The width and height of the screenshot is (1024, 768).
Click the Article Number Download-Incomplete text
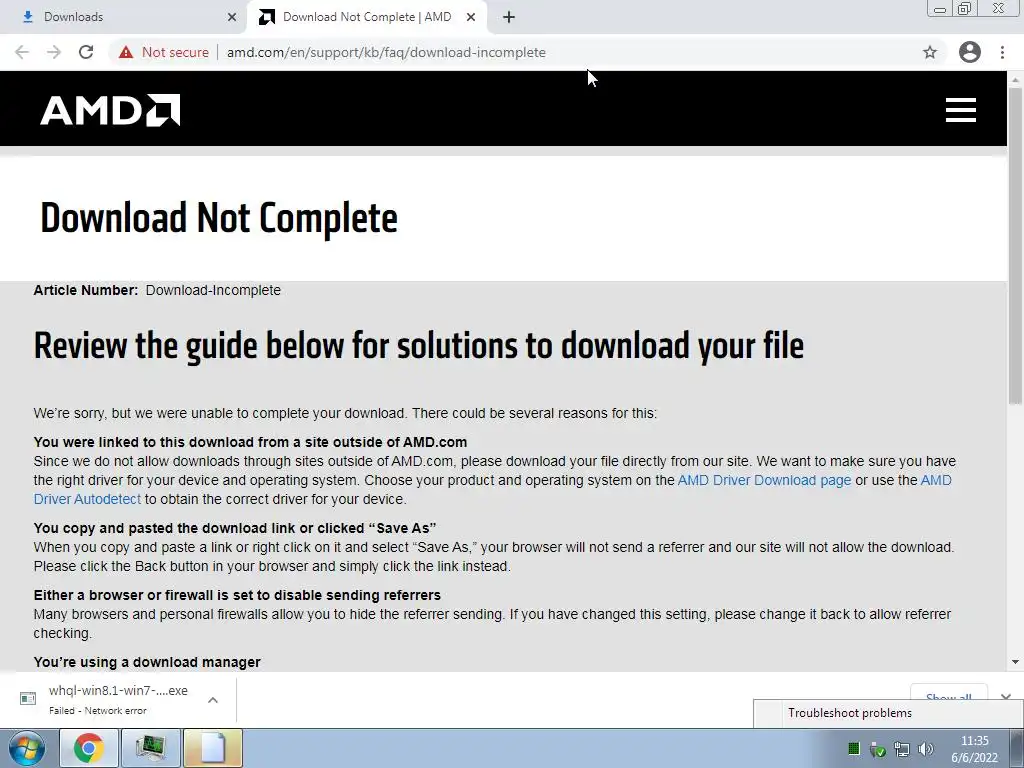point(157,290)
